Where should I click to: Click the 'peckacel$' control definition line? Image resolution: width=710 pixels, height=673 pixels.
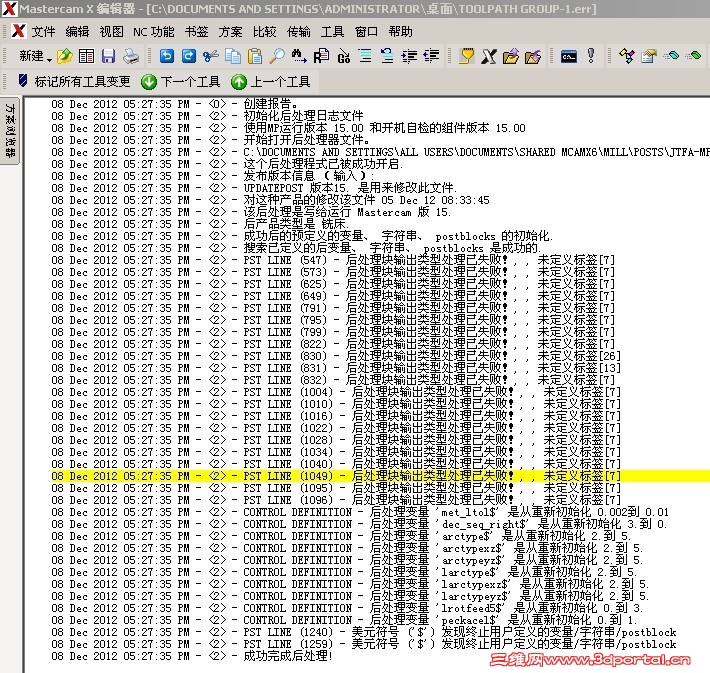click(344, 620)
